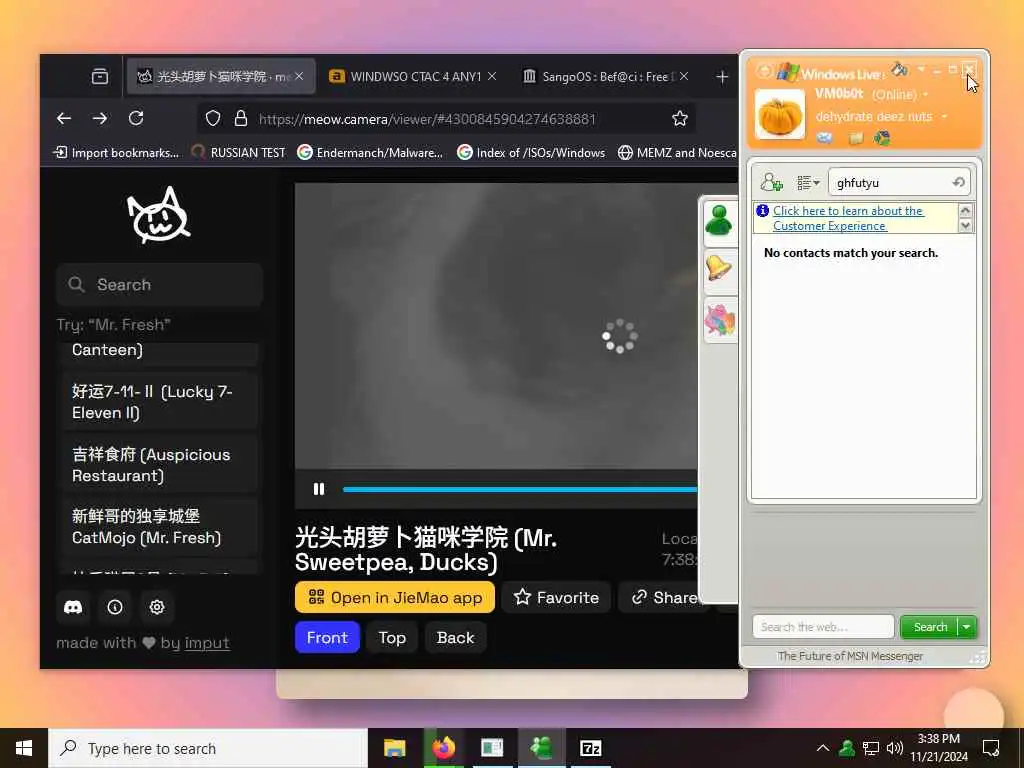Go back with the browser back arrow
This screenshot has height=768, width=1024.
click(63, 118)
